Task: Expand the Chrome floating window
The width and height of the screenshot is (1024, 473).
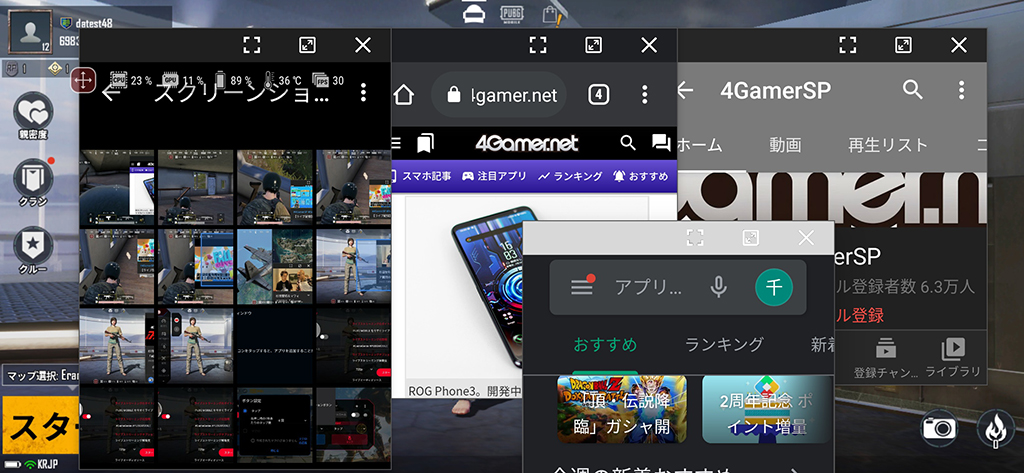Action: (593, 45)
